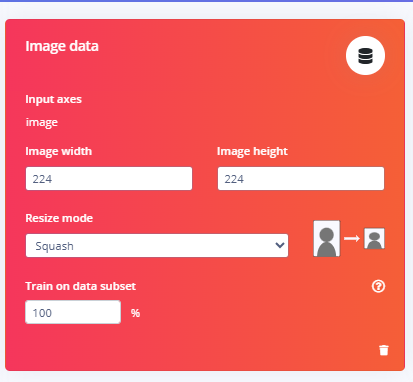The height and width of the screenshot is (382, 413).
Task: Click the 'image' axis value text
Action: (x=42, y=122)
